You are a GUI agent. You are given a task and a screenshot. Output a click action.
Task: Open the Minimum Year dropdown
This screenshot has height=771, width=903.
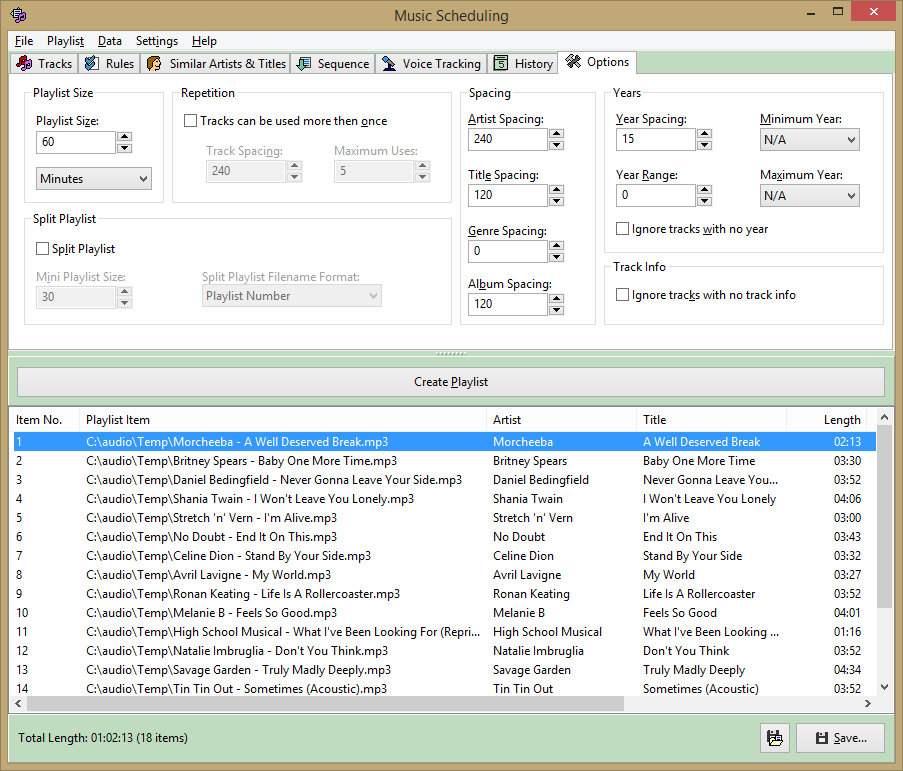coord(809,139)
